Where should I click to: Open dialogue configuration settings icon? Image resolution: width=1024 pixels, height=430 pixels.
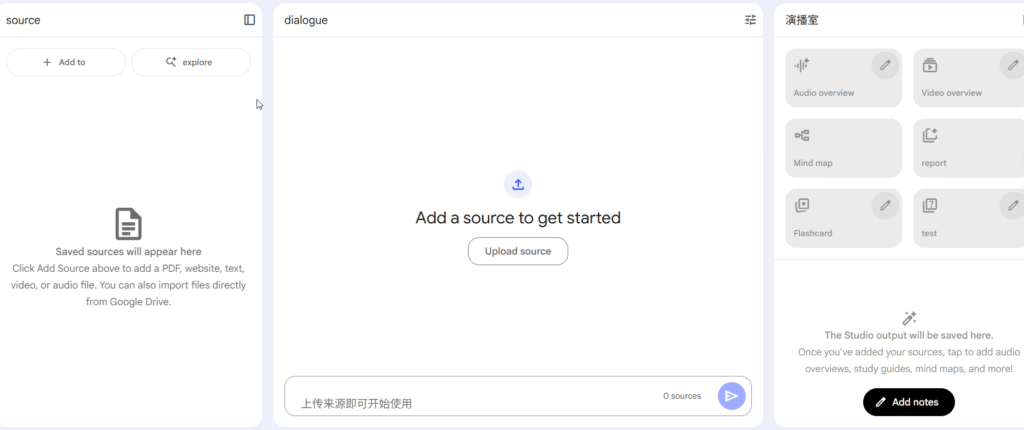pos(750,20)
